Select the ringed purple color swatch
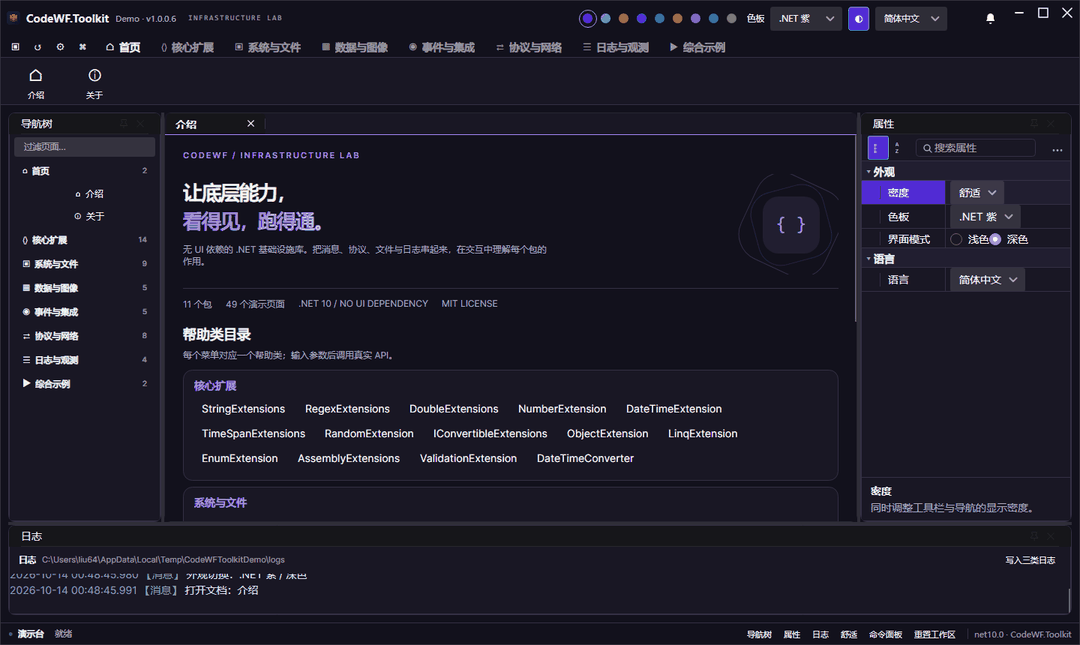The height and width of the screenshot is (645, 1080). coord(588,19)
